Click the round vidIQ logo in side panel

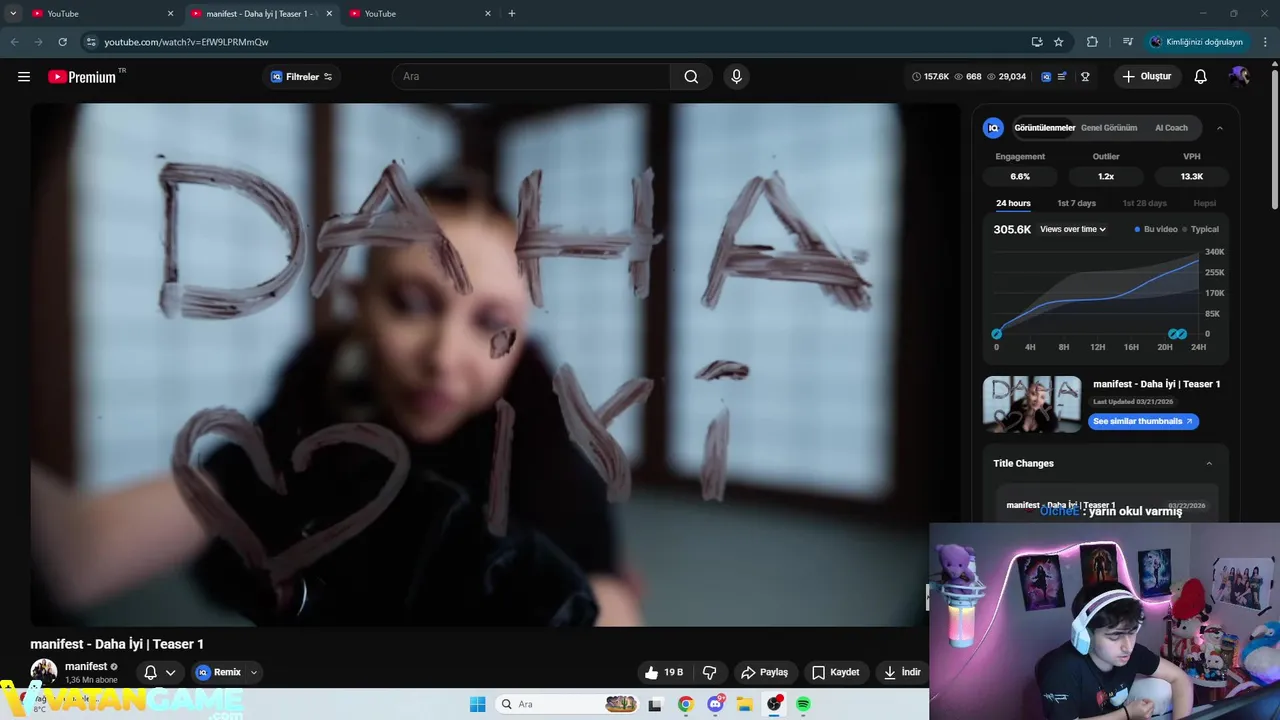click(993, 128)
